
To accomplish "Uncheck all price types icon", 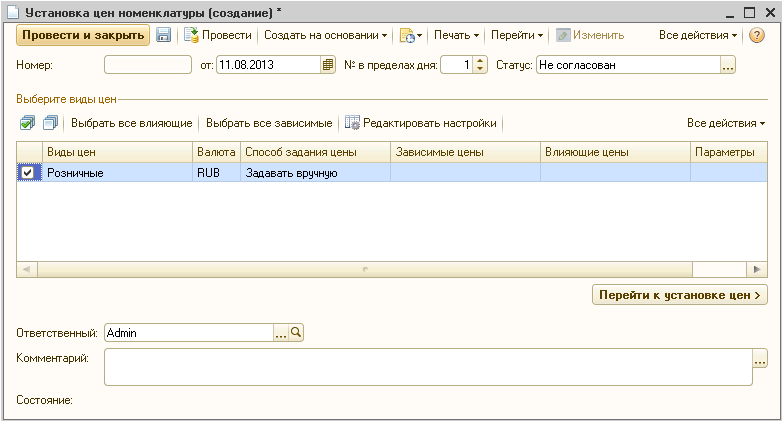I will [x=50, y=123].
